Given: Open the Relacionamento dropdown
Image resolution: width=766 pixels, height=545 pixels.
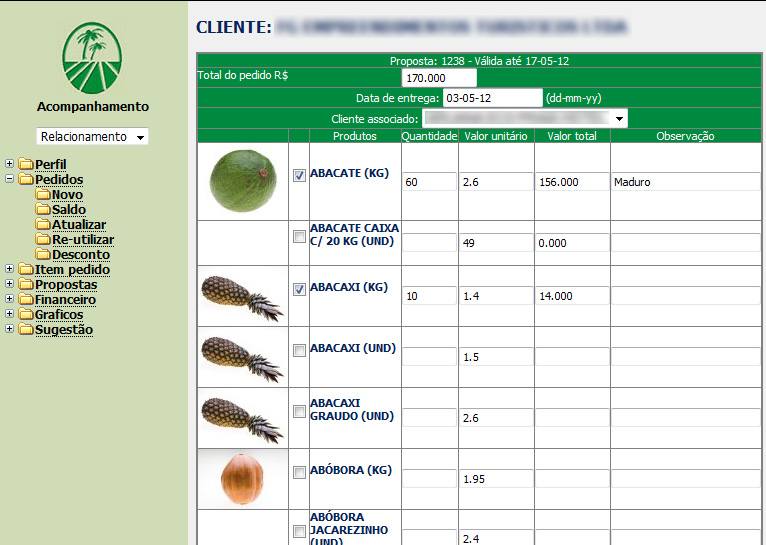Looking at the screenshot, I should 92,136.
